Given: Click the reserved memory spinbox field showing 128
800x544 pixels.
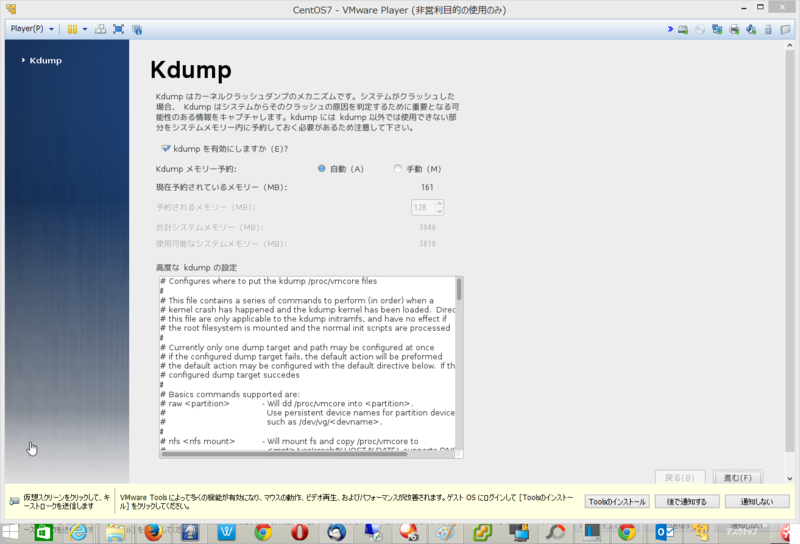Looking at the screenshot, I should 423,207.
